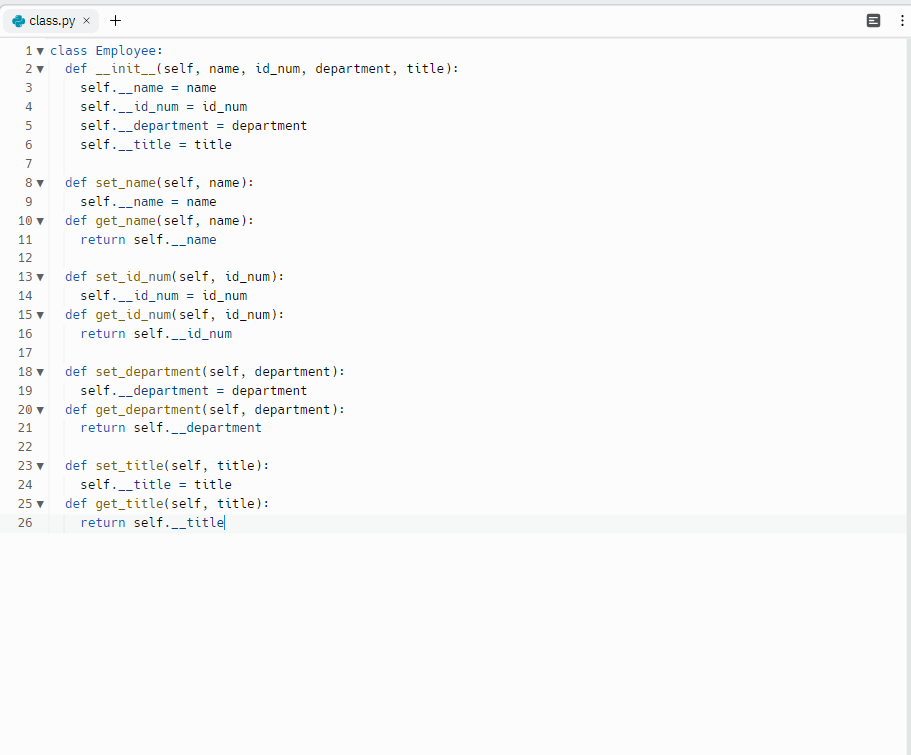
Task: Click line number 3 in the gutter
Action: 28,87
